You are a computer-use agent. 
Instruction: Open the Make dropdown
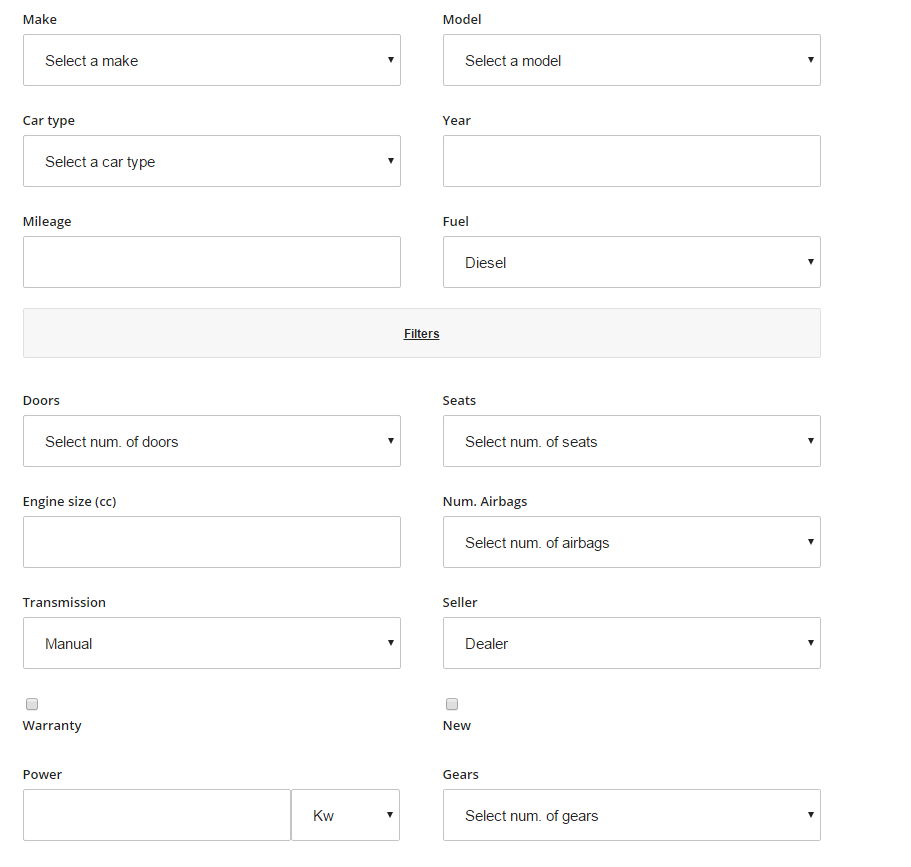pos(211,60)
